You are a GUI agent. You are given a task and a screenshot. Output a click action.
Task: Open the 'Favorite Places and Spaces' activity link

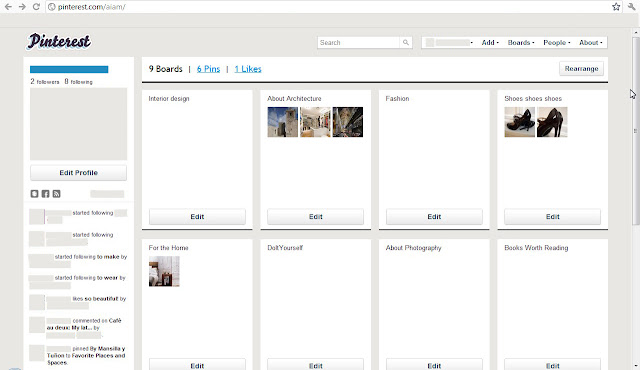point(86,359)
